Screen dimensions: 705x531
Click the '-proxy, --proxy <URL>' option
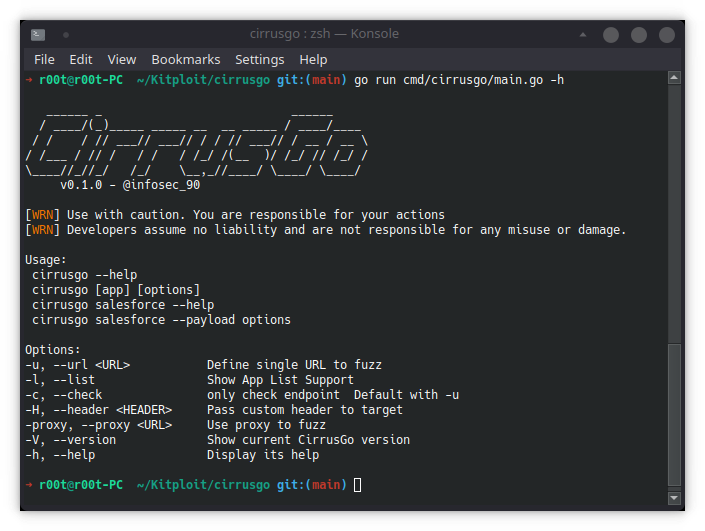tap(98, 425)
